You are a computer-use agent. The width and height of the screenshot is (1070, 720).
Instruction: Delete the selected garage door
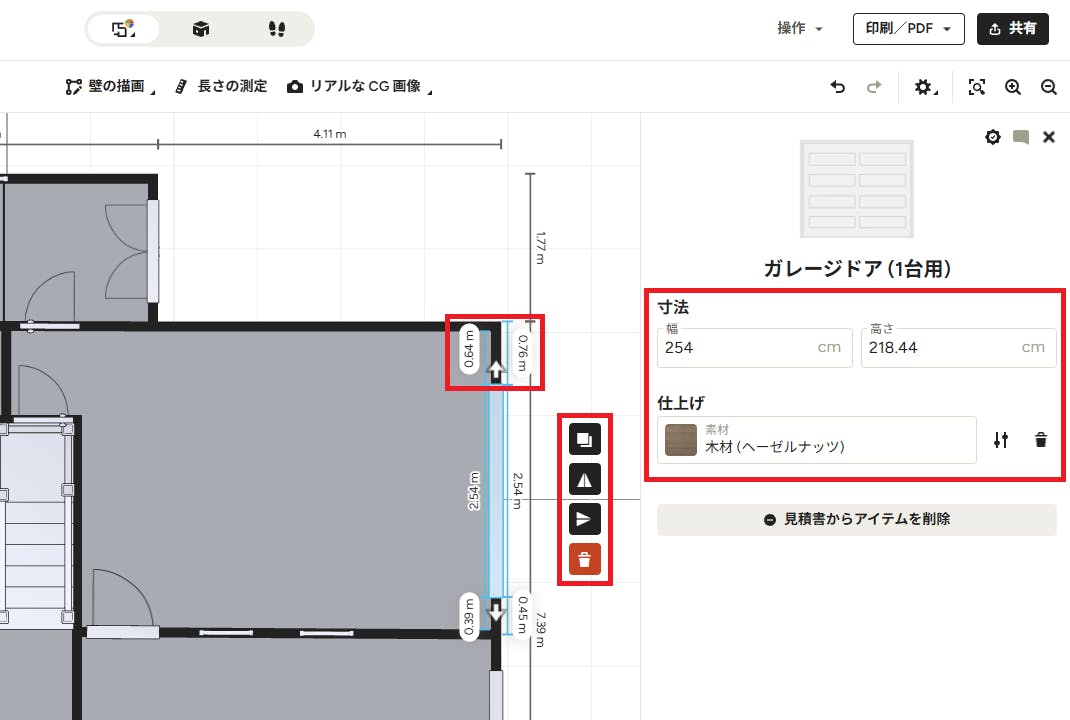click(x=584, y=560)
